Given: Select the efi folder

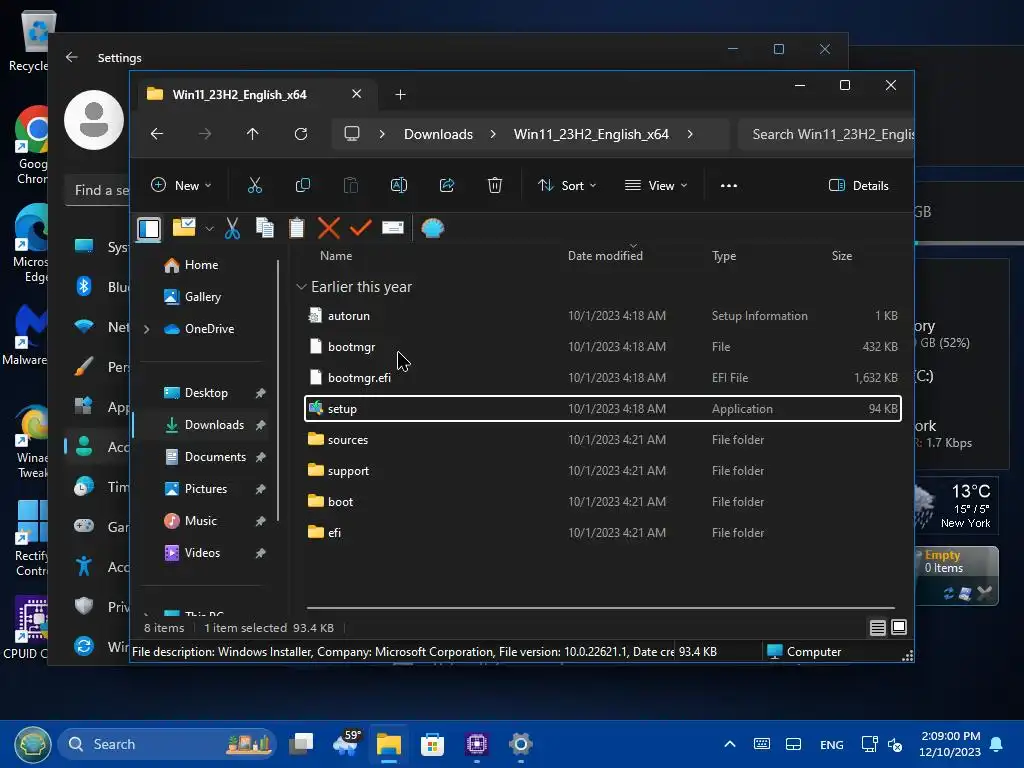Looking at the screenshot, I should click(x=602, y=533).
